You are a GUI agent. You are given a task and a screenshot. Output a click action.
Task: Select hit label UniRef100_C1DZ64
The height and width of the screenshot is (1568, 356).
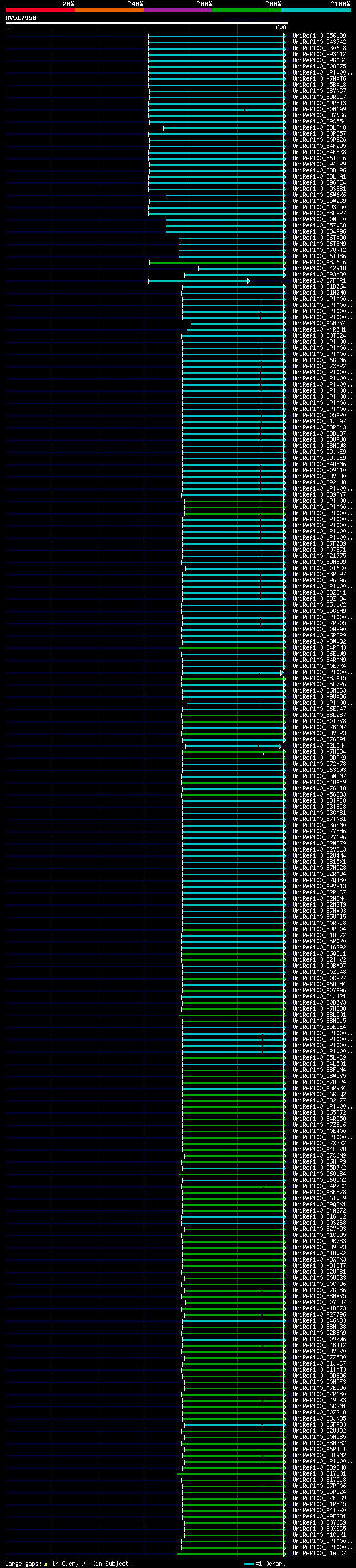tap(319, 286)
